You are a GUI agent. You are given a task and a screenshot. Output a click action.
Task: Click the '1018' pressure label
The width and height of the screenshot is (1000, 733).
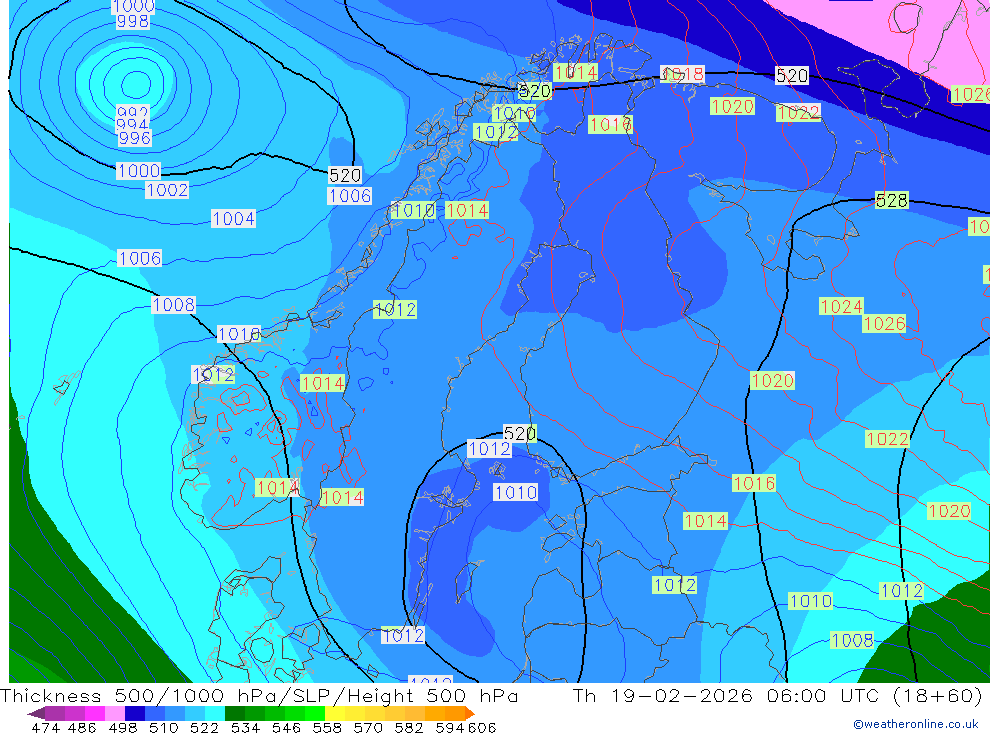click(x=682, y=75)
